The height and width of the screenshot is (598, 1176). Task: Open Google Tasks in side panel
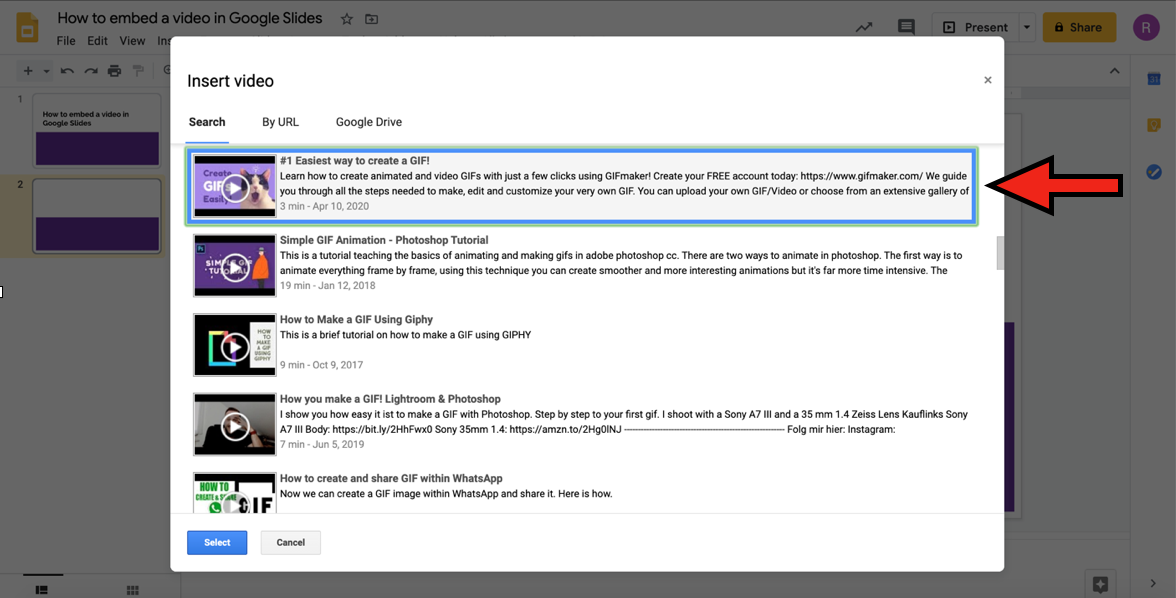pos(1153,172)
